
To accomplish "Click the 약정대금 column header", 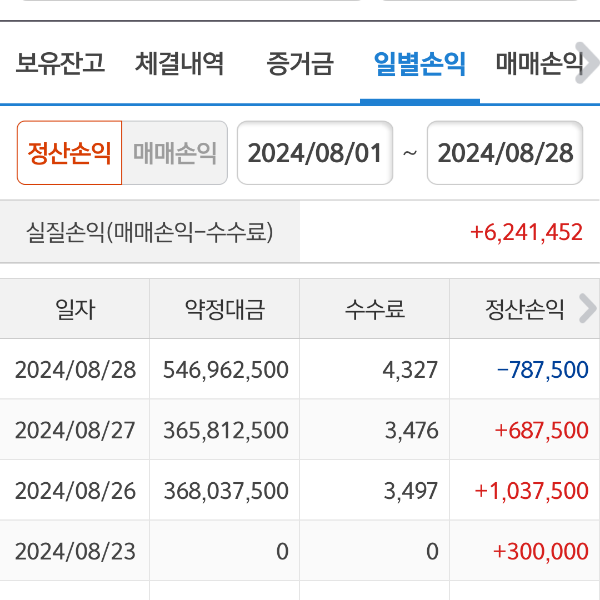I will pos(225,309).
